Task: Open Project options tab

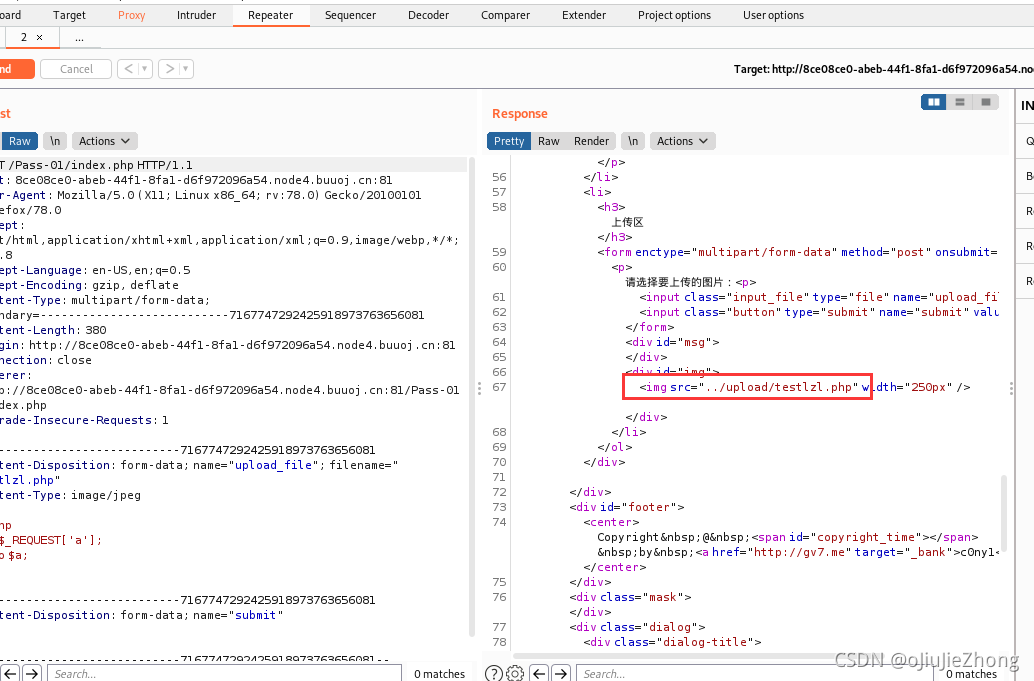Action: coord(674,15)
